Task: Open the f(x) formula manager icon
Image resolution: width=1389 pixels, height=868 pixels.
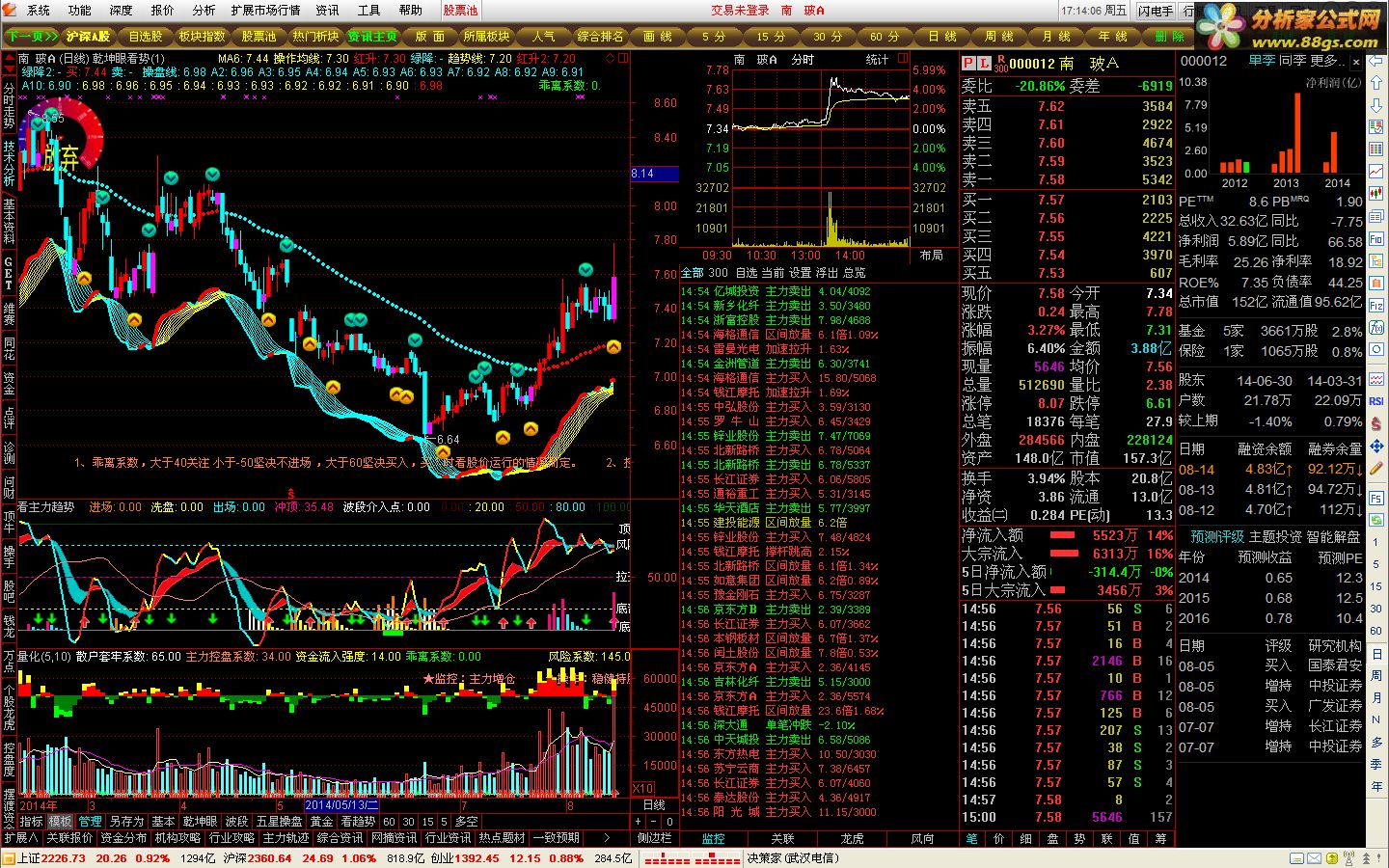Action: [1376, 326]
